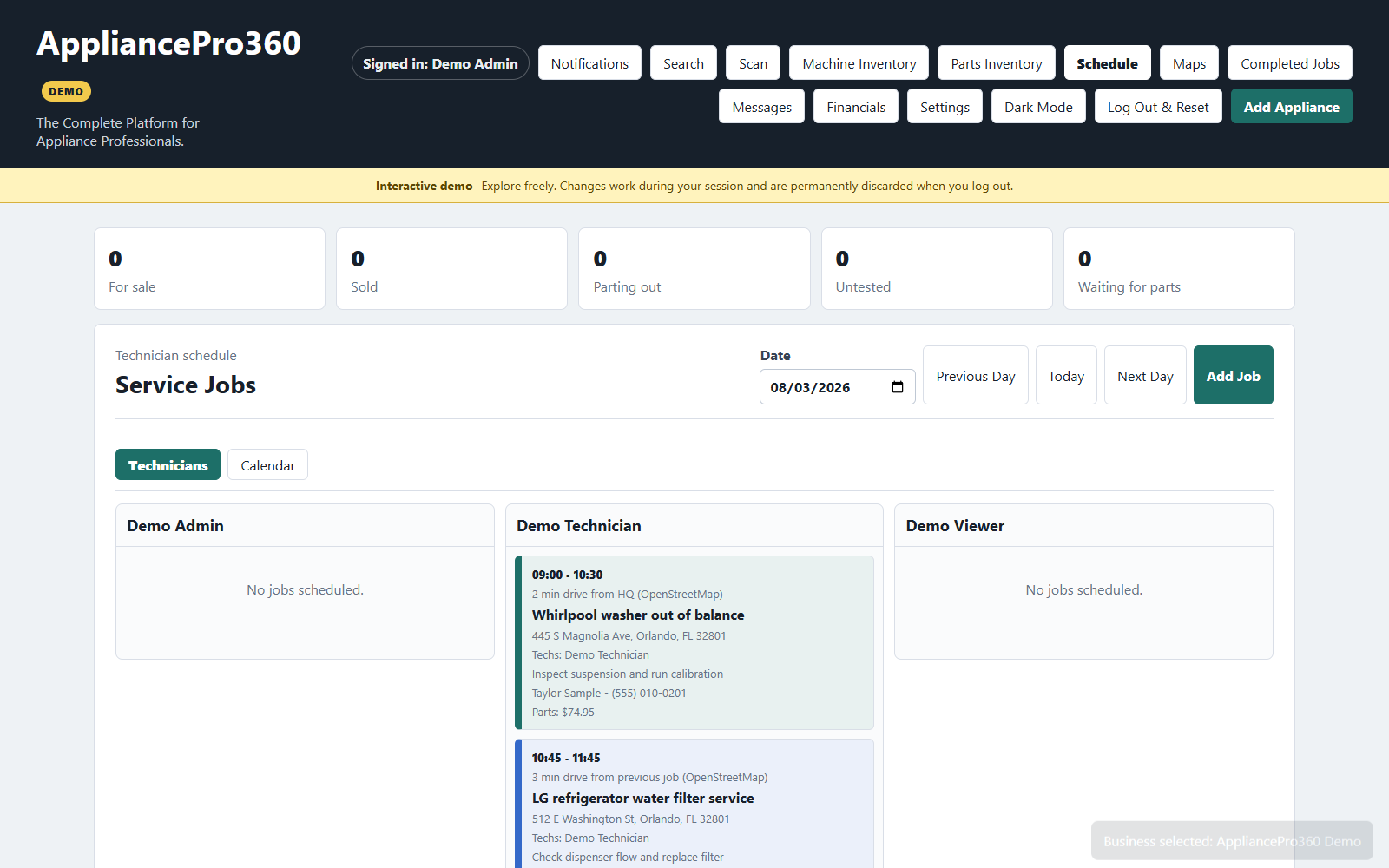Click the 10:45 - 11:45 time slot
1389x868 pixels.
click(566, 758)
